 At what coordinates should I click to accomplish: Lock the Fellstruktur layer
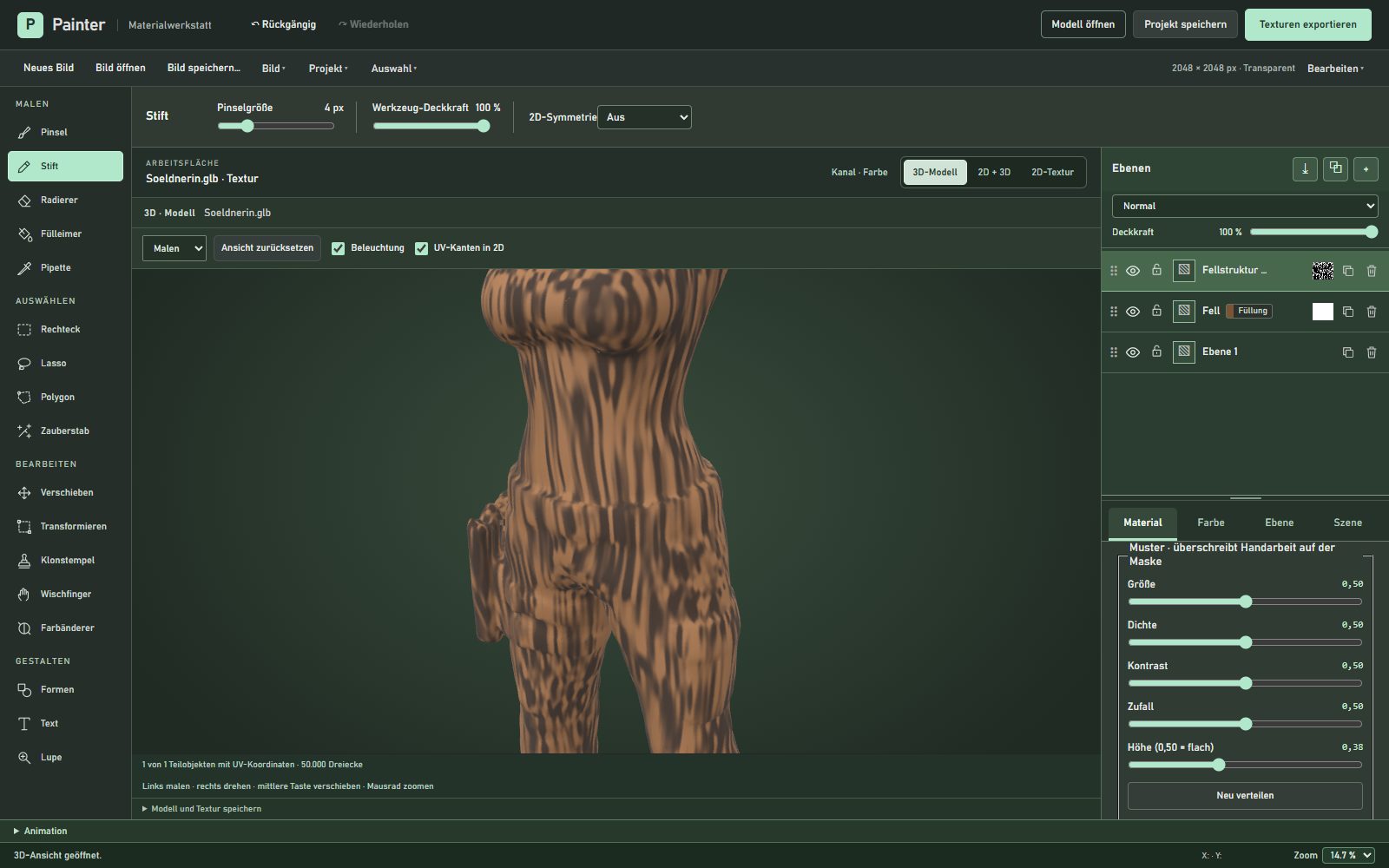point(1156,270)
